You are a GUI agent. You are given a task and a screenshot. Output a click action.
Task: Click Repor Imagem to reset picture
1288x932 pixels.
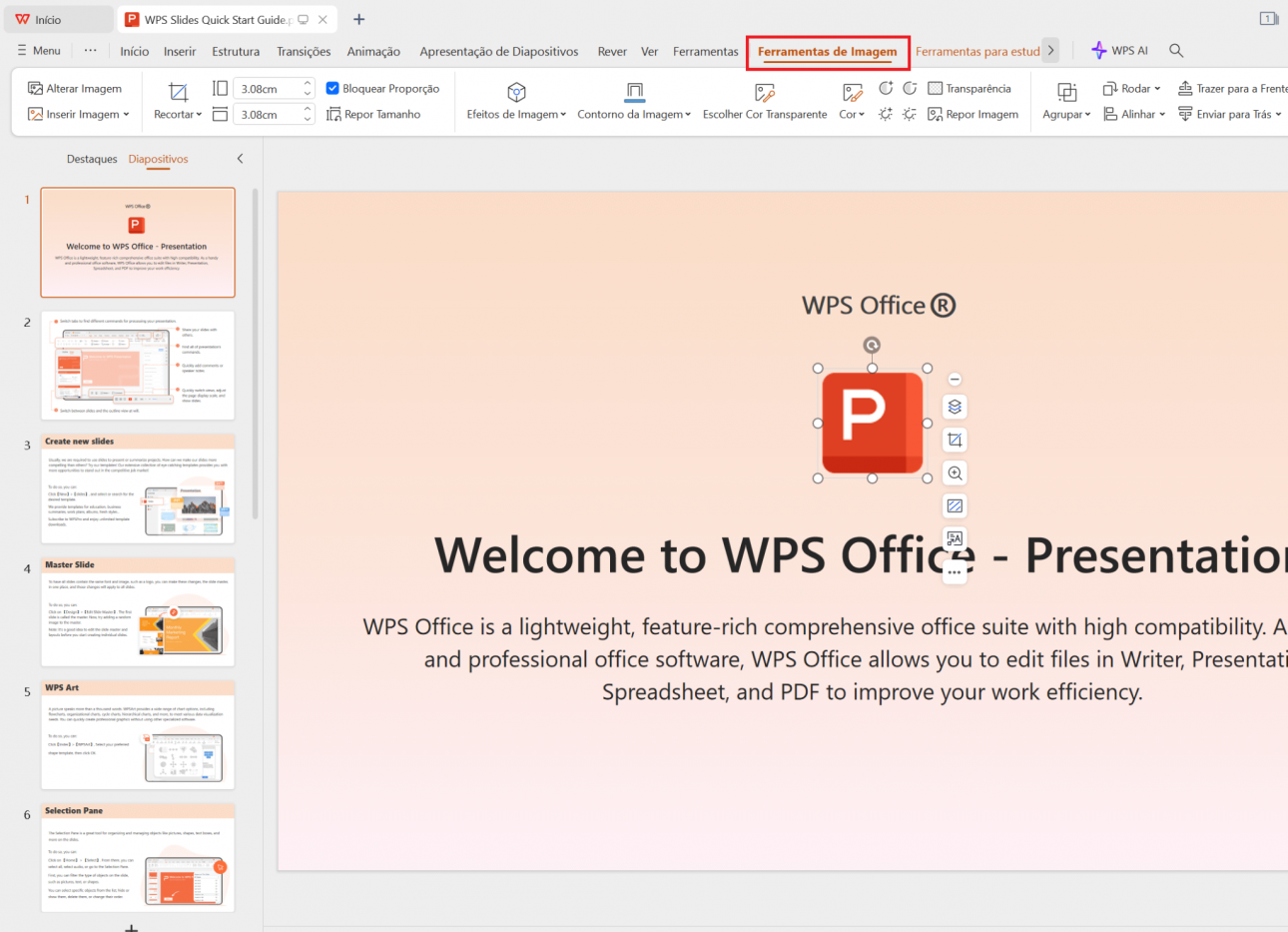pyautogui.click(x=973, y=114)
